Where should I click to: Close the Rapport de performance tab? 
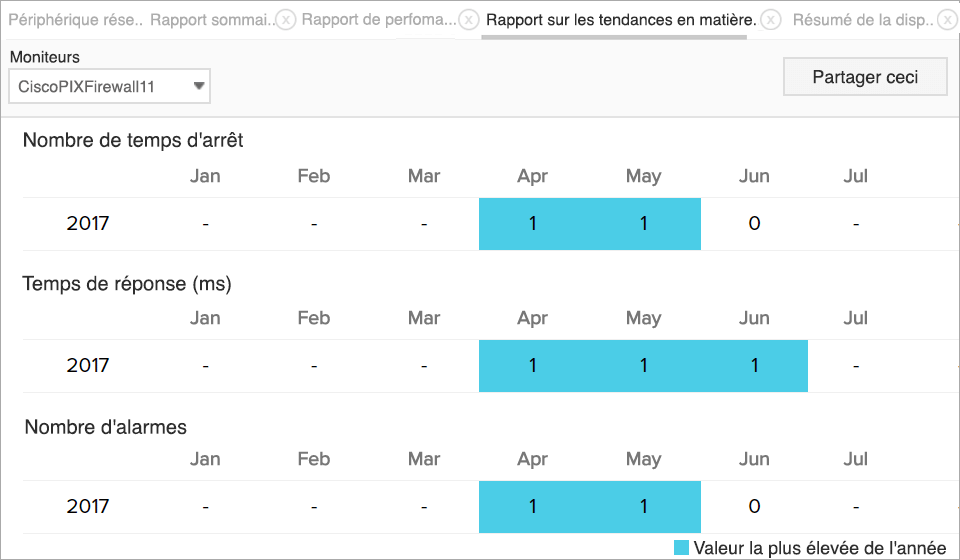[469, 20]
